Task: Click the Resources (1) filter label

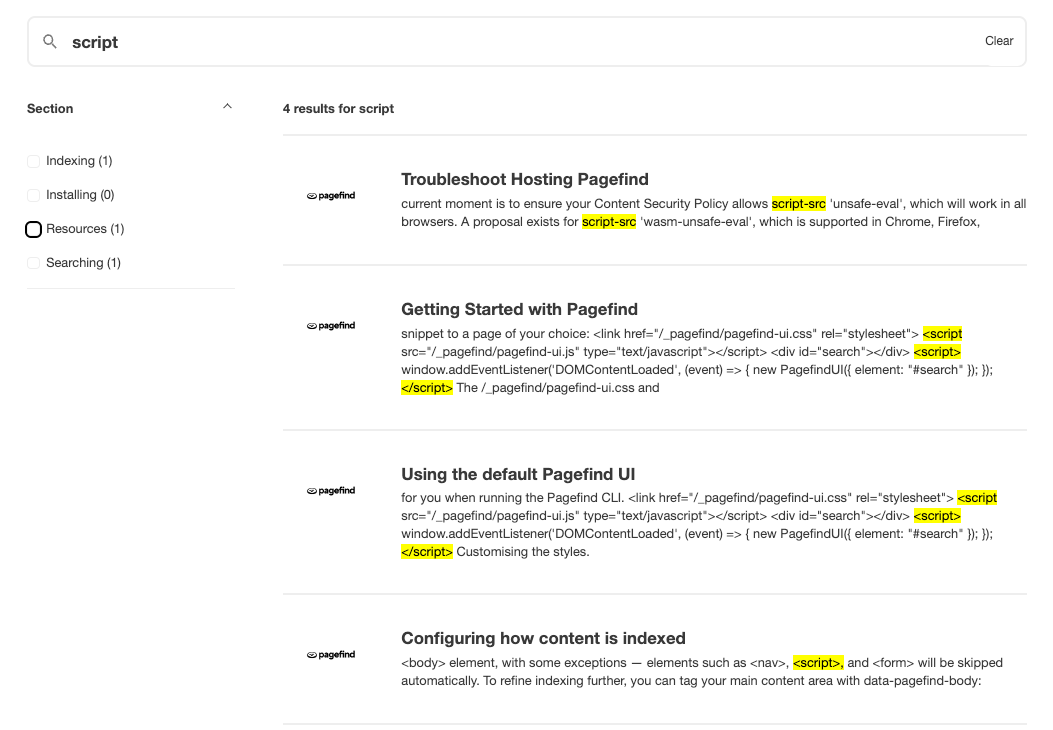Action: tap(85, 229)
